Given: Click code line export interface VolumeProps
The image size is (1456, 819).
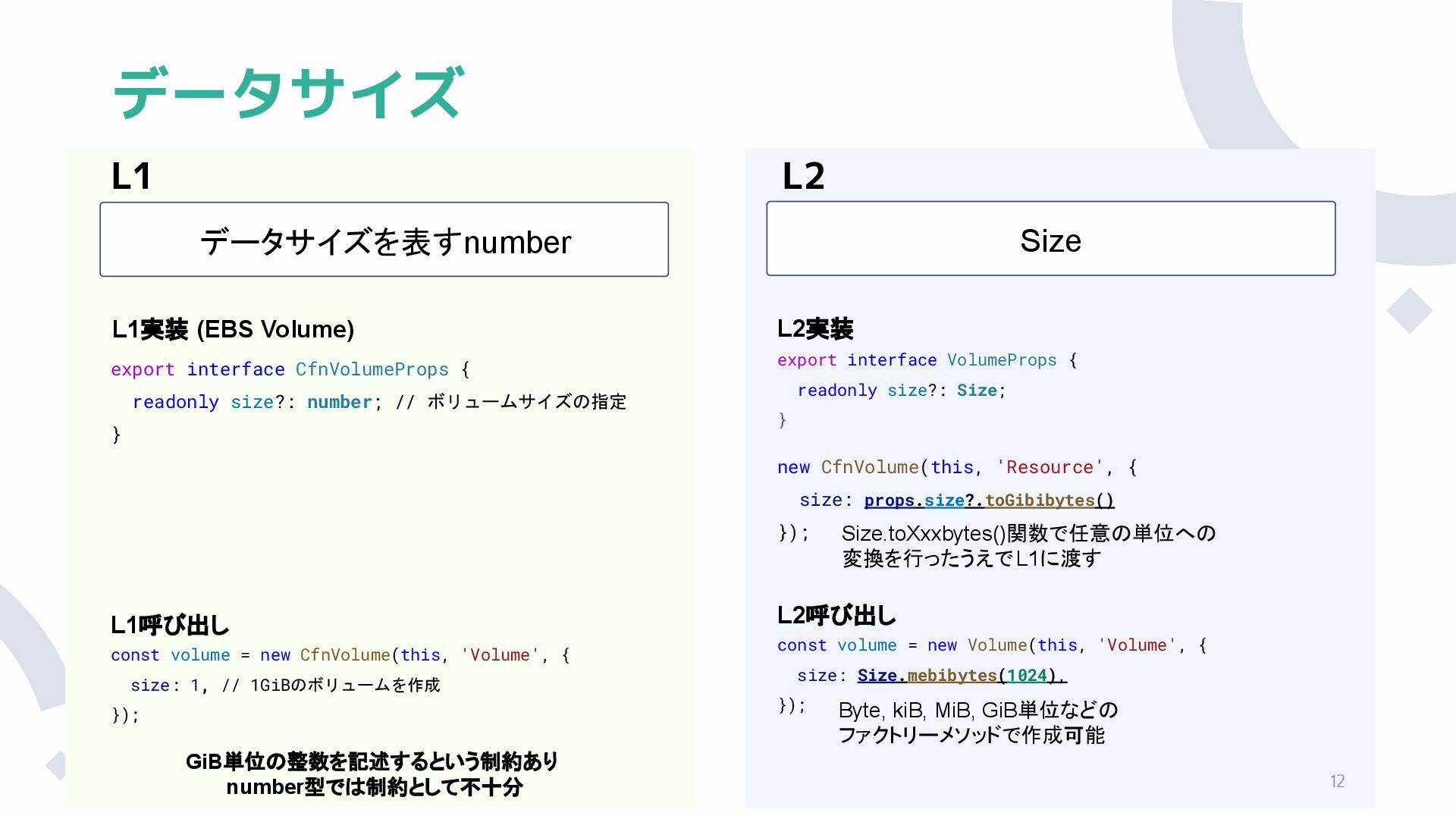Looking at the screenshot, I should (x=927, y=360).
